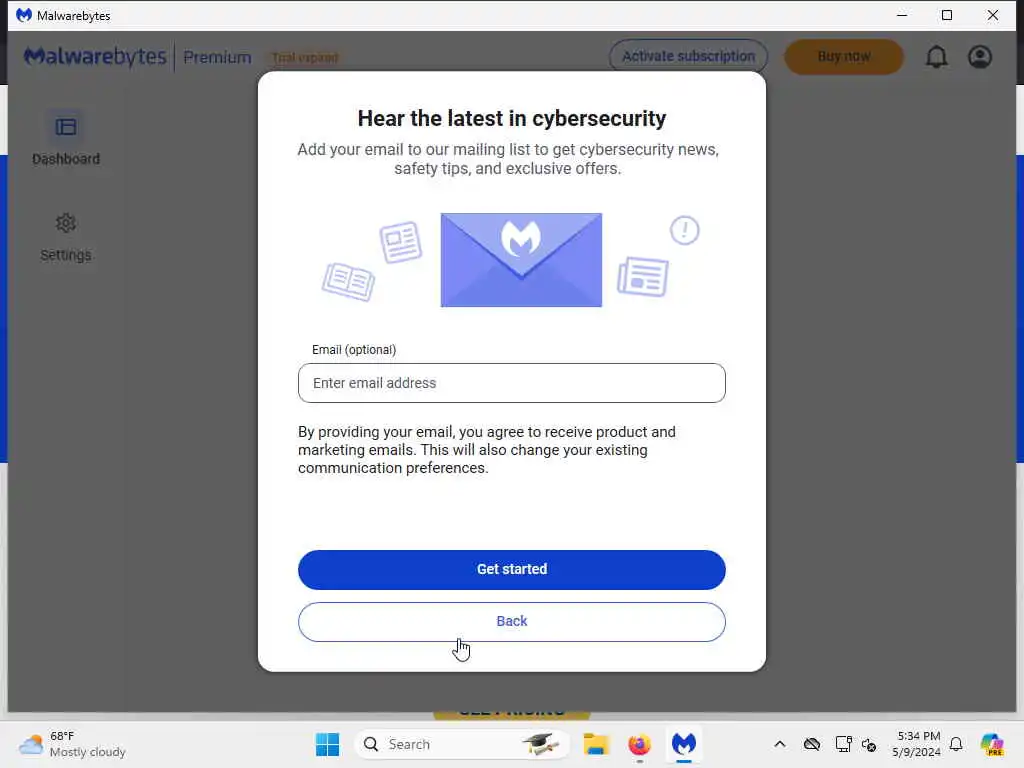Click the crossed-out cloud sync tray icon
This screenshot has height=768, width=1024.
[812, 744]
